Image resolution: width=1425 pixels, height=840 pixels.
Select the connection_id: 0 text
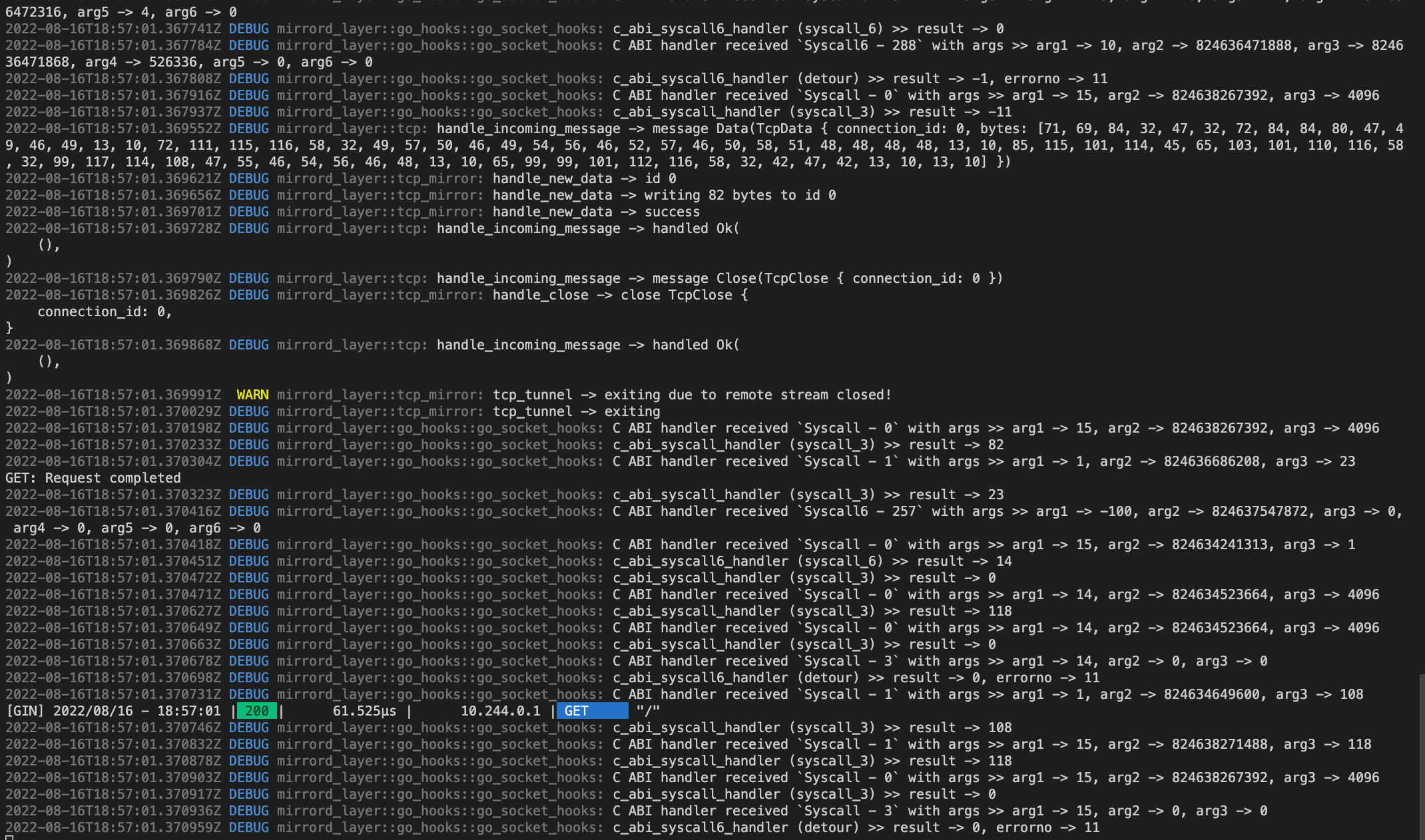point(105,311)
